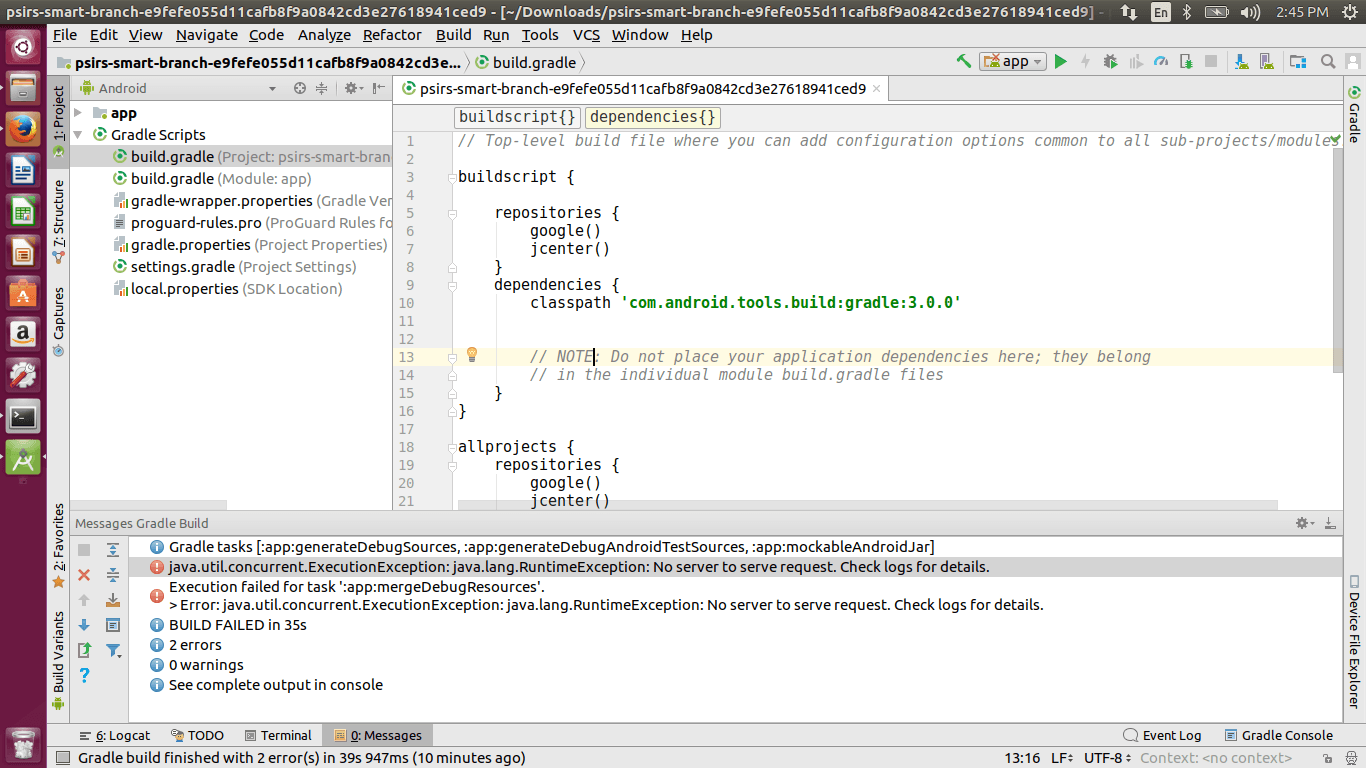Run app with the green play icon
Viewport: 1366px width, 768px height.
[1060, 61]
